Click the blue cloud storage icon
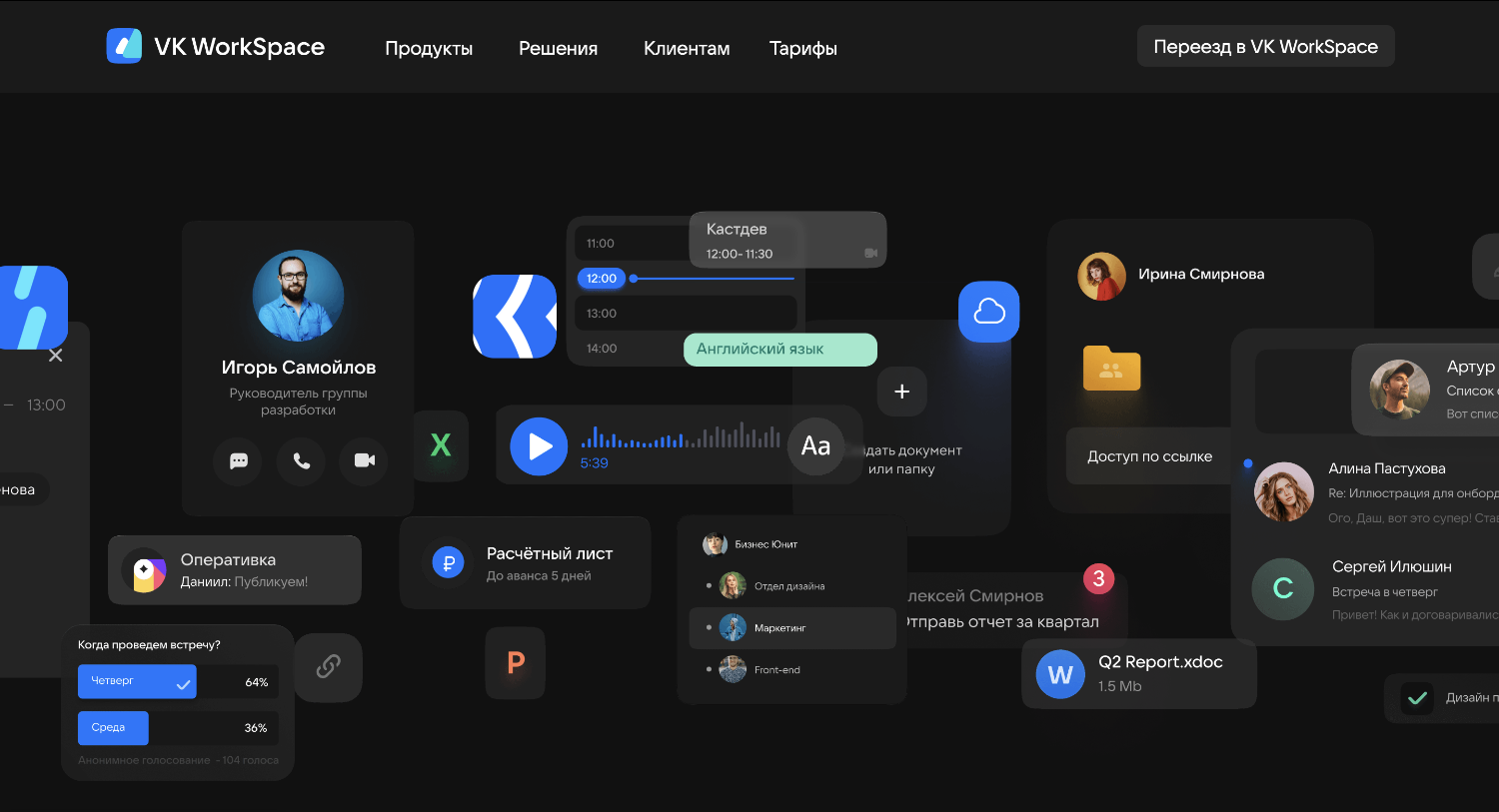The image size is (1499, 812). (x=988, y=312)
